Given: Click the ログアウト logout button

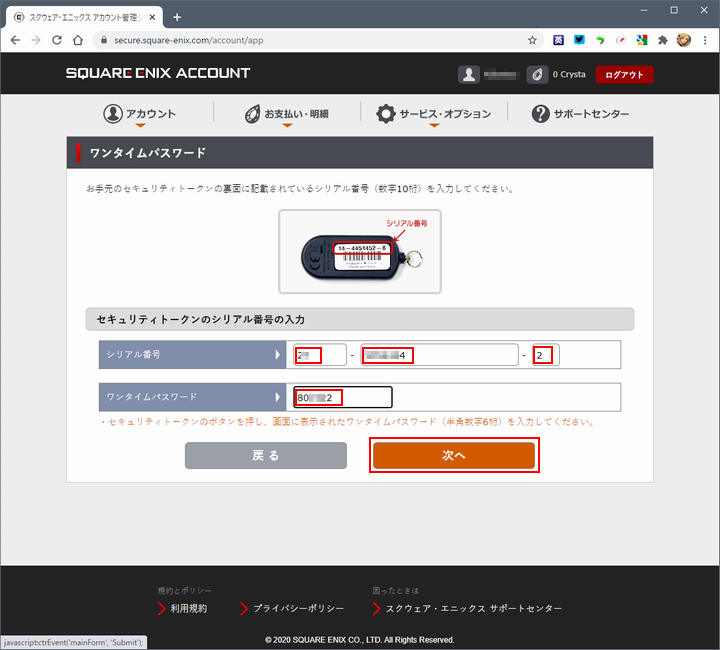Looking at the screenshot, I should (624, 74).
